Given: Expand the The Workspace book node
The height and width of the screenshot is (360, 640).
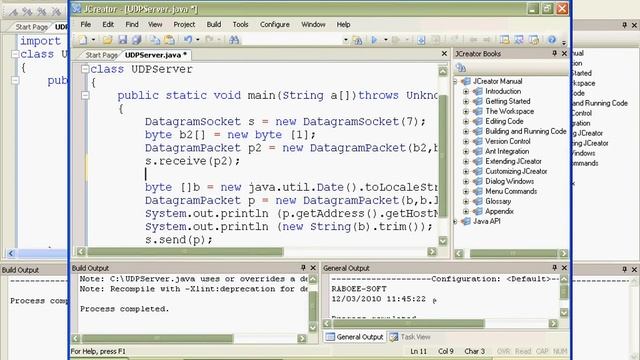Looking at the screenshot, I should click(466, 111).
